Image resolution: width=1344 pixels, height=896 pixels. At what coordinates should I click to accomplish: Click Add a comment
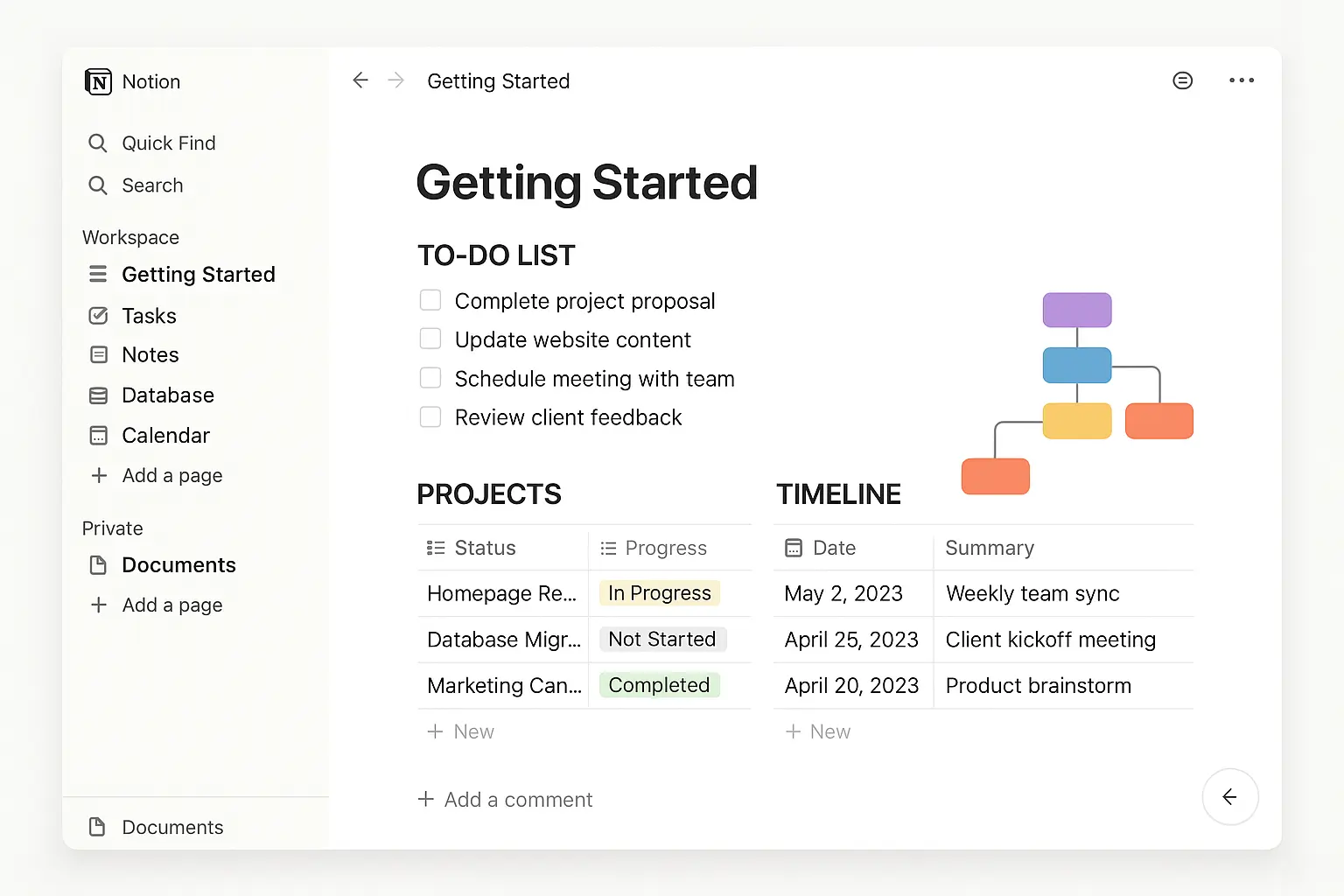[506, 799]
